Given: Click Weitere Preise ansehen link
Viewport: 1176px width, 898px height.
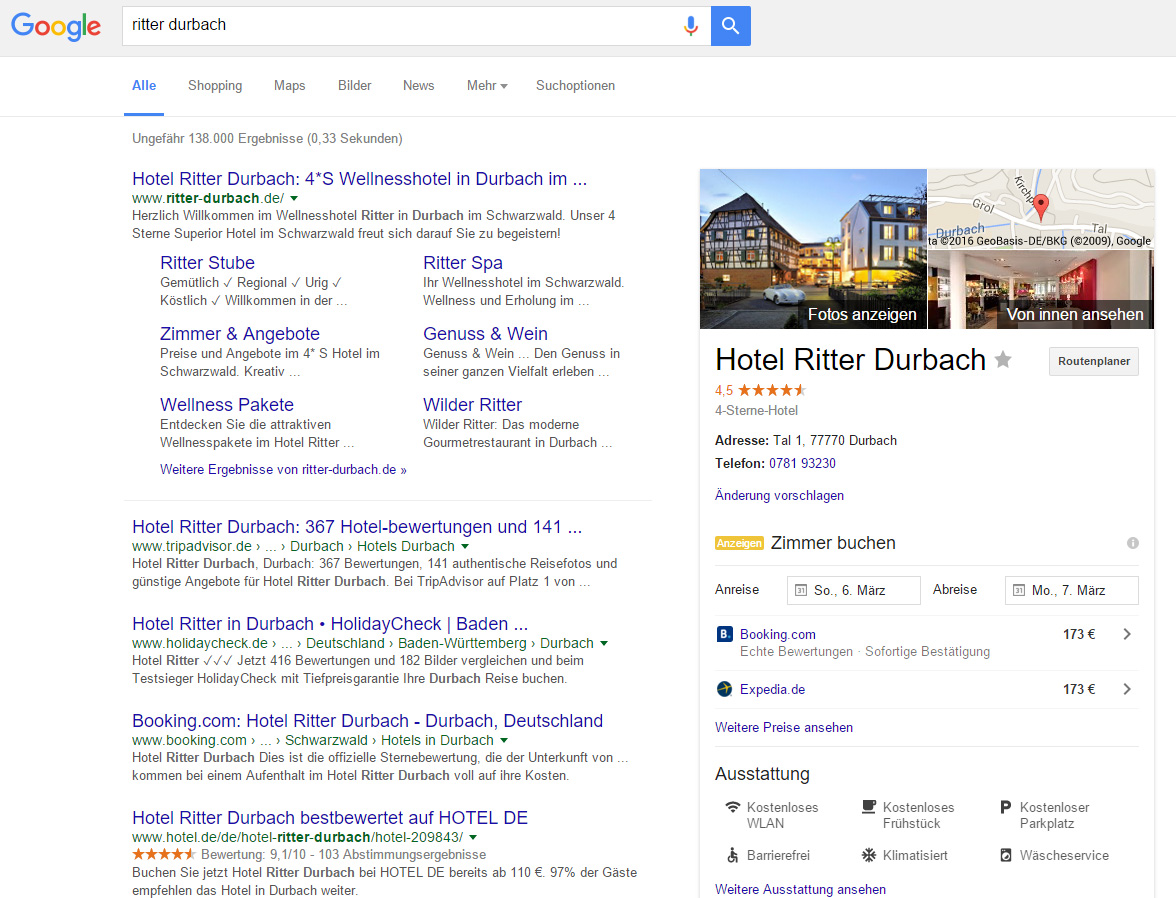Looking at the screenshot, I should point(784,727).
